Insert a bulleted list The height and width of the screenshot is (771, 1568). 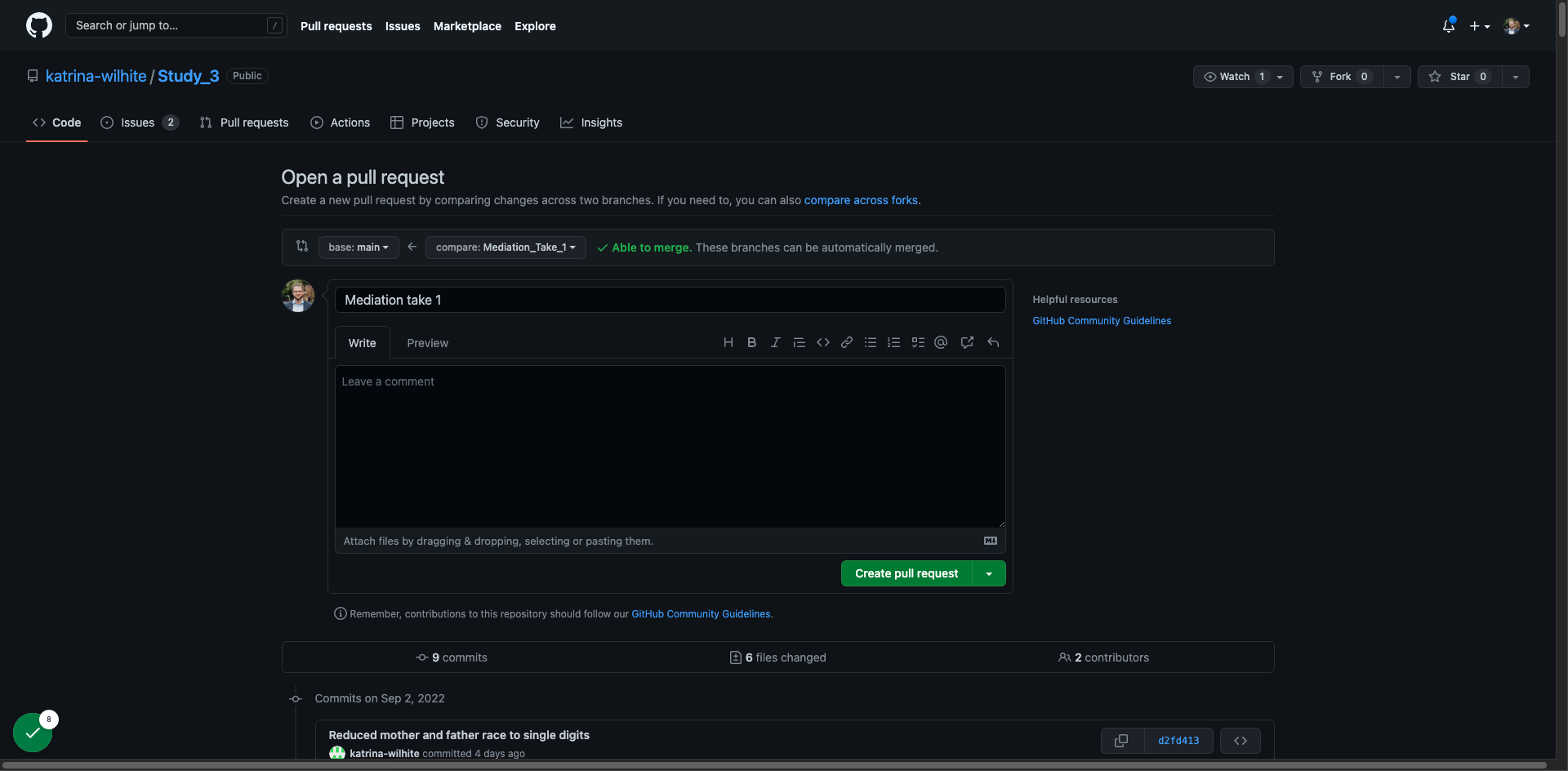(x=871, y=342)
